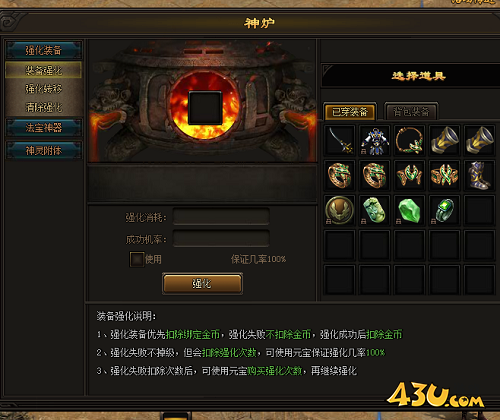The width and height of the screenshot is (500, 420).
Task: Select the boots equipment icon
Action: tap(479, 175)
